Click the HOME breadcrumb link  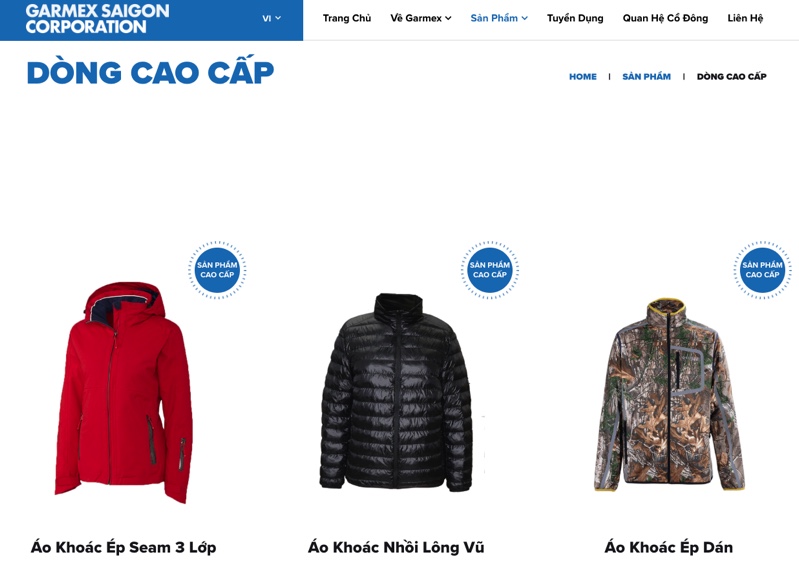(582, 76)
